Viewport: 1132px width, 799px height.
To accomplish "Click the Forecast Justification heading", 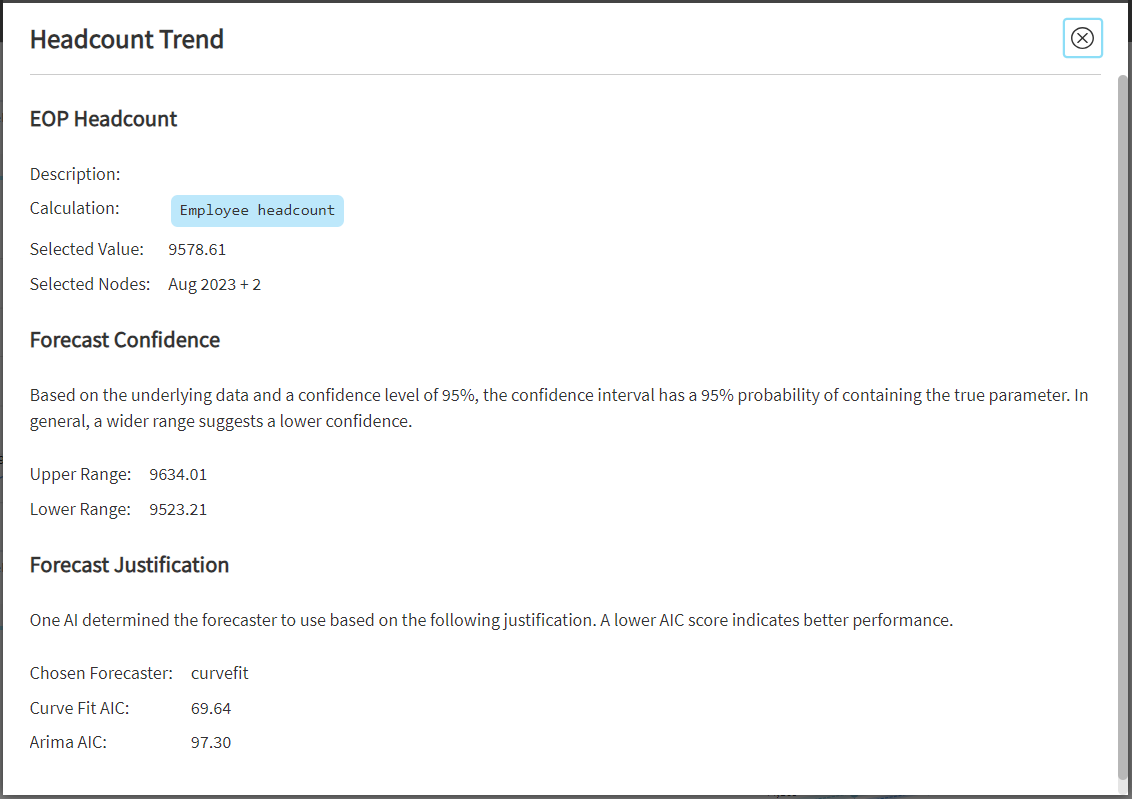I will [129, 565].
